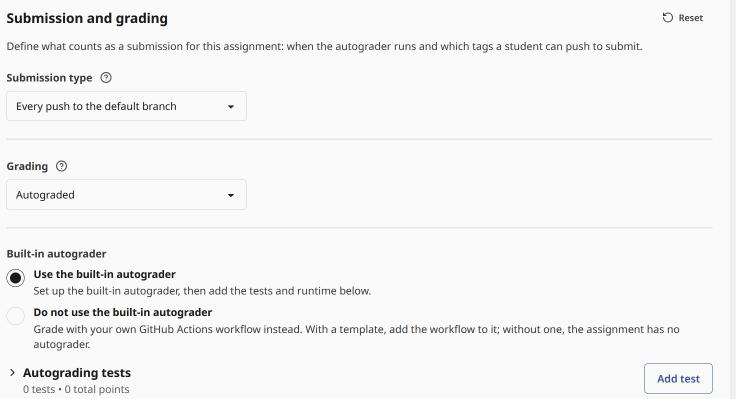Open the Autograded grading dropdown

(126, 194)
